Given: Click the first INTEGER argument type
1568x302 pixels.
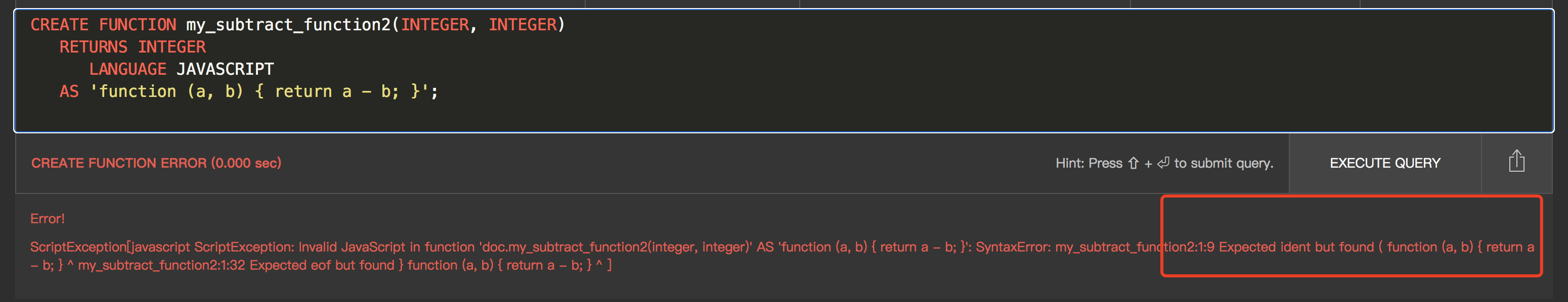Looking at the screenshot, I should point(434,25).
